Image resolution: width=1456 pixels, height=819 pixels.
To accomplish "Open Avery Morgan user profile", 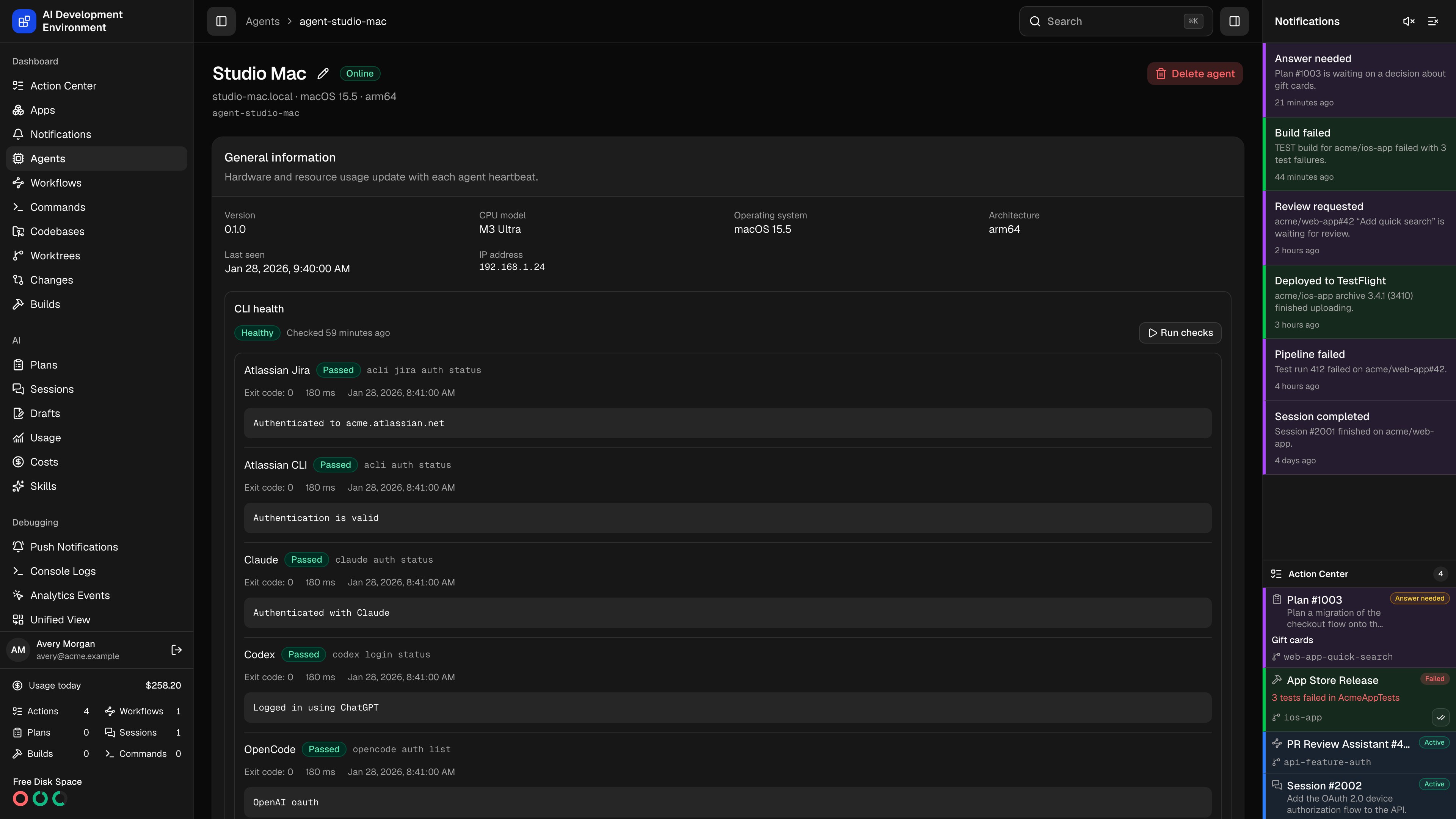I will [77, 650].
